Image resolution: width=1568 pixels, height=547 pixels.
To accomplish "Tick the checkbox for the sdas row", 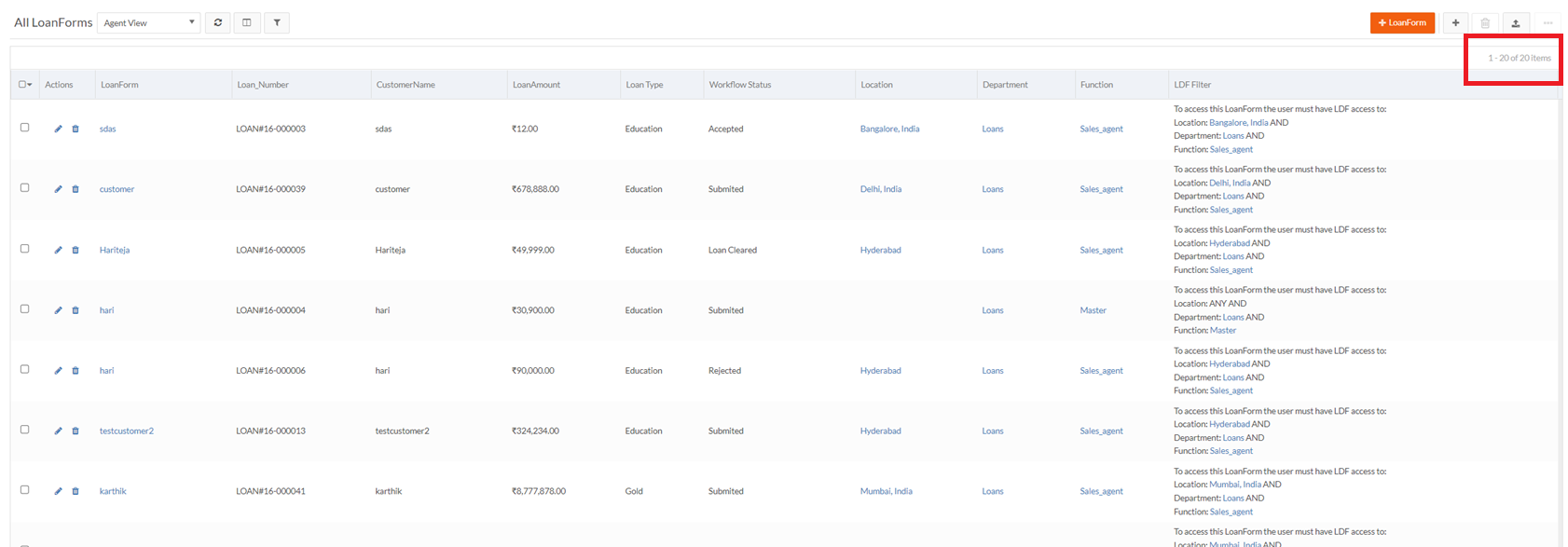I will tap(25, 128).
